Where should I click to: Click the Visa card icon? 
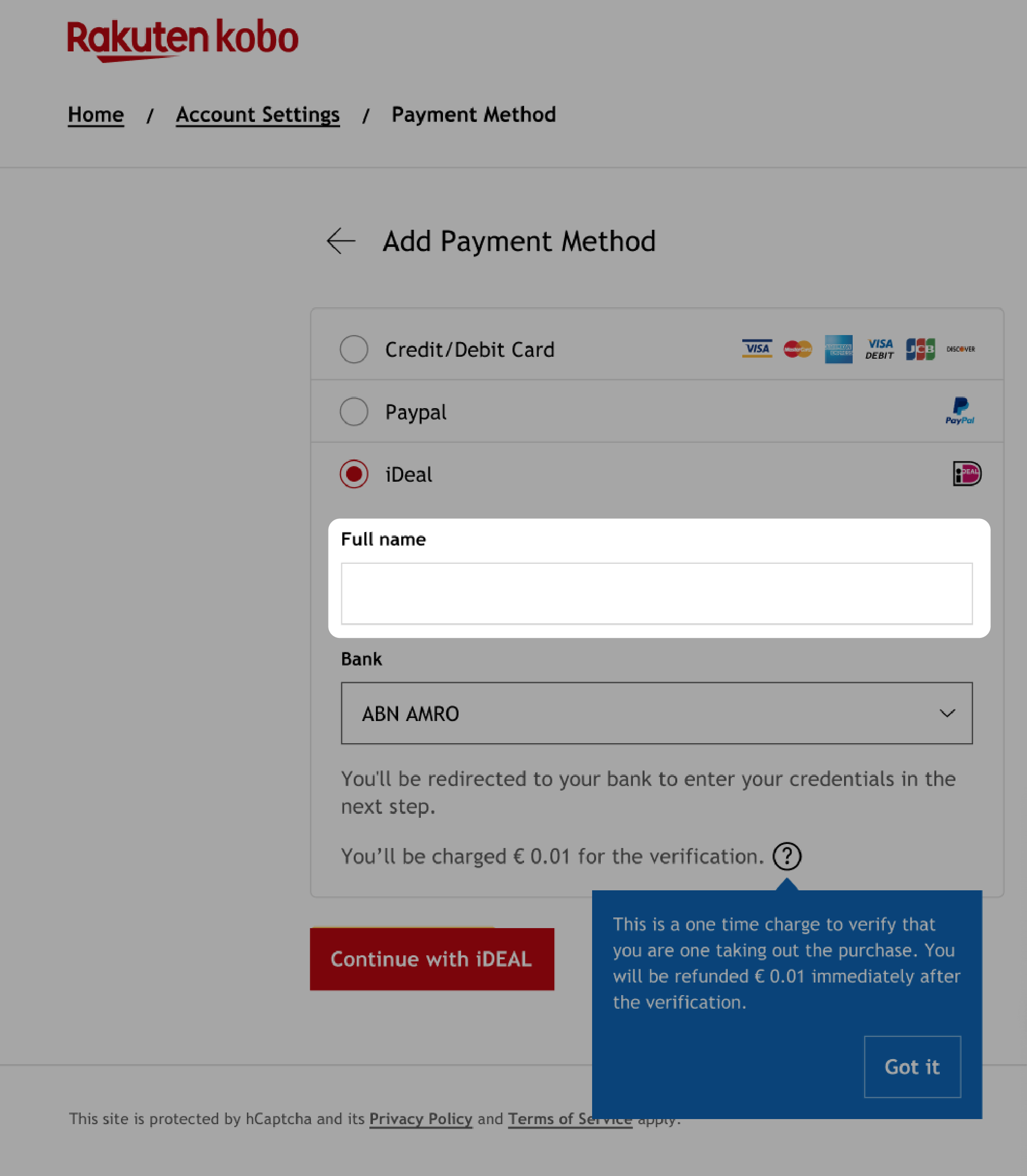click(756, 349)
